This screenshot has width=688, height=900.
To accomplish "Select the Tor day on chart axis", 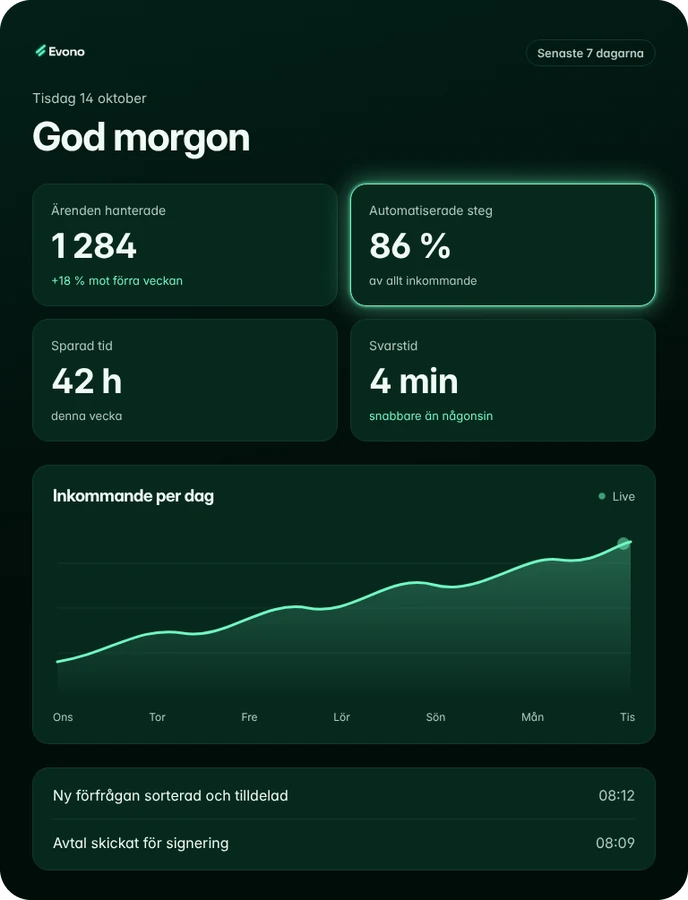I will [x=157, y=717].
